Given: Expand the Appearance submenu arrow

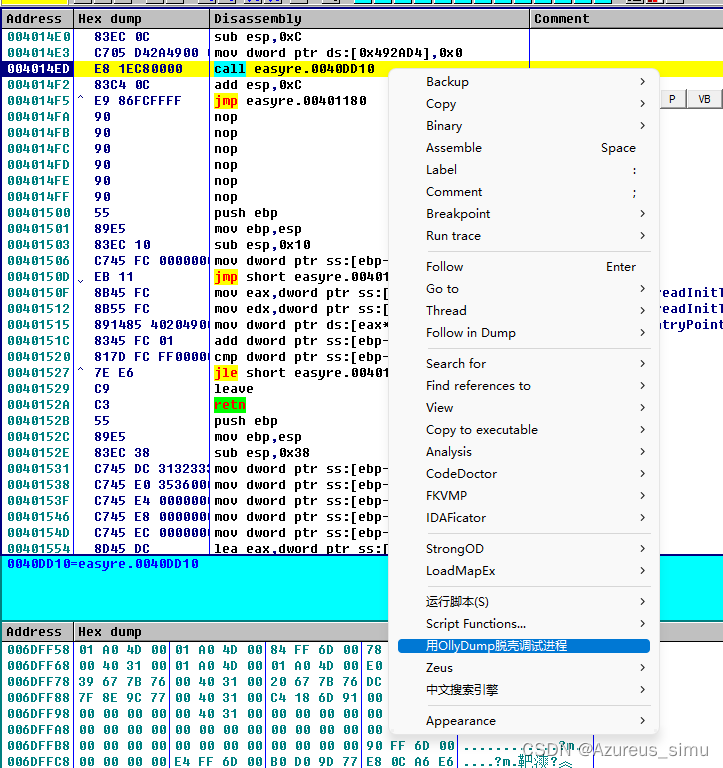Looking at the screenshot, I should (643, 720).
